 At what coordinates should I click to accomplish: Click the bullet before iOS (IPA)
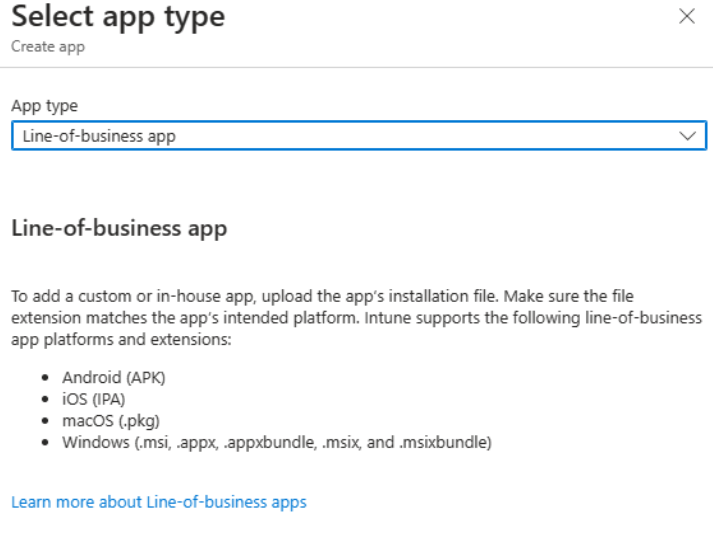[50, 398]
